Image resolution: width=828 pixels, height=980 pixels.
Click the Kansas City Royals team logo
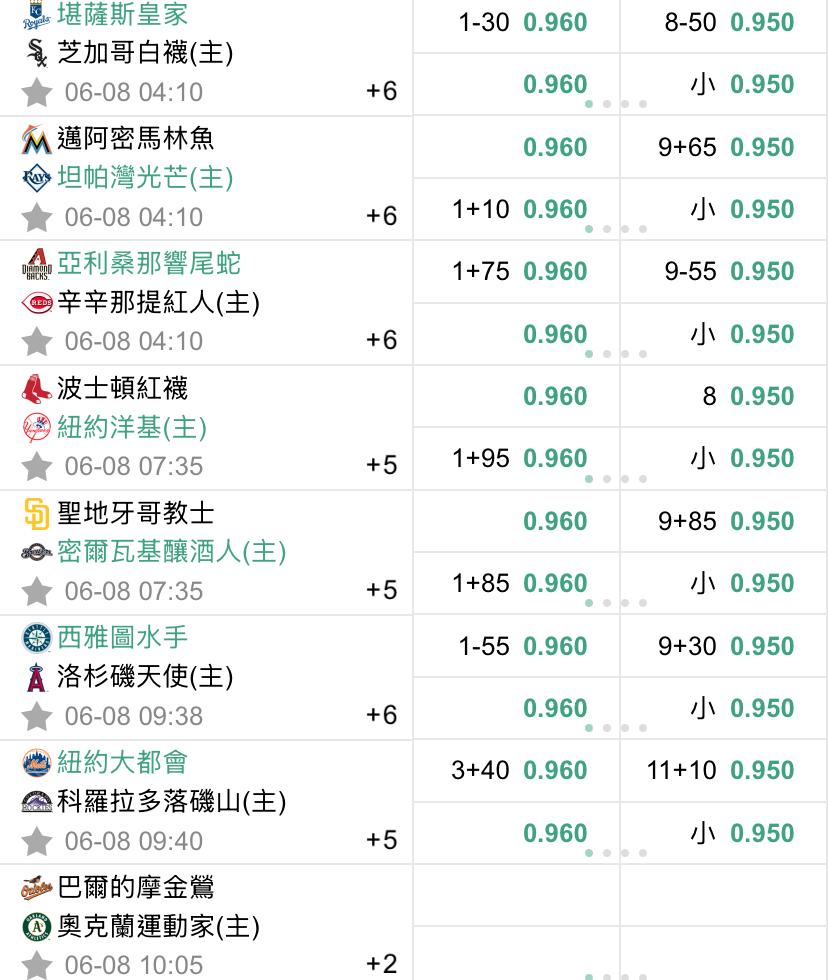(x=36, y=15)
